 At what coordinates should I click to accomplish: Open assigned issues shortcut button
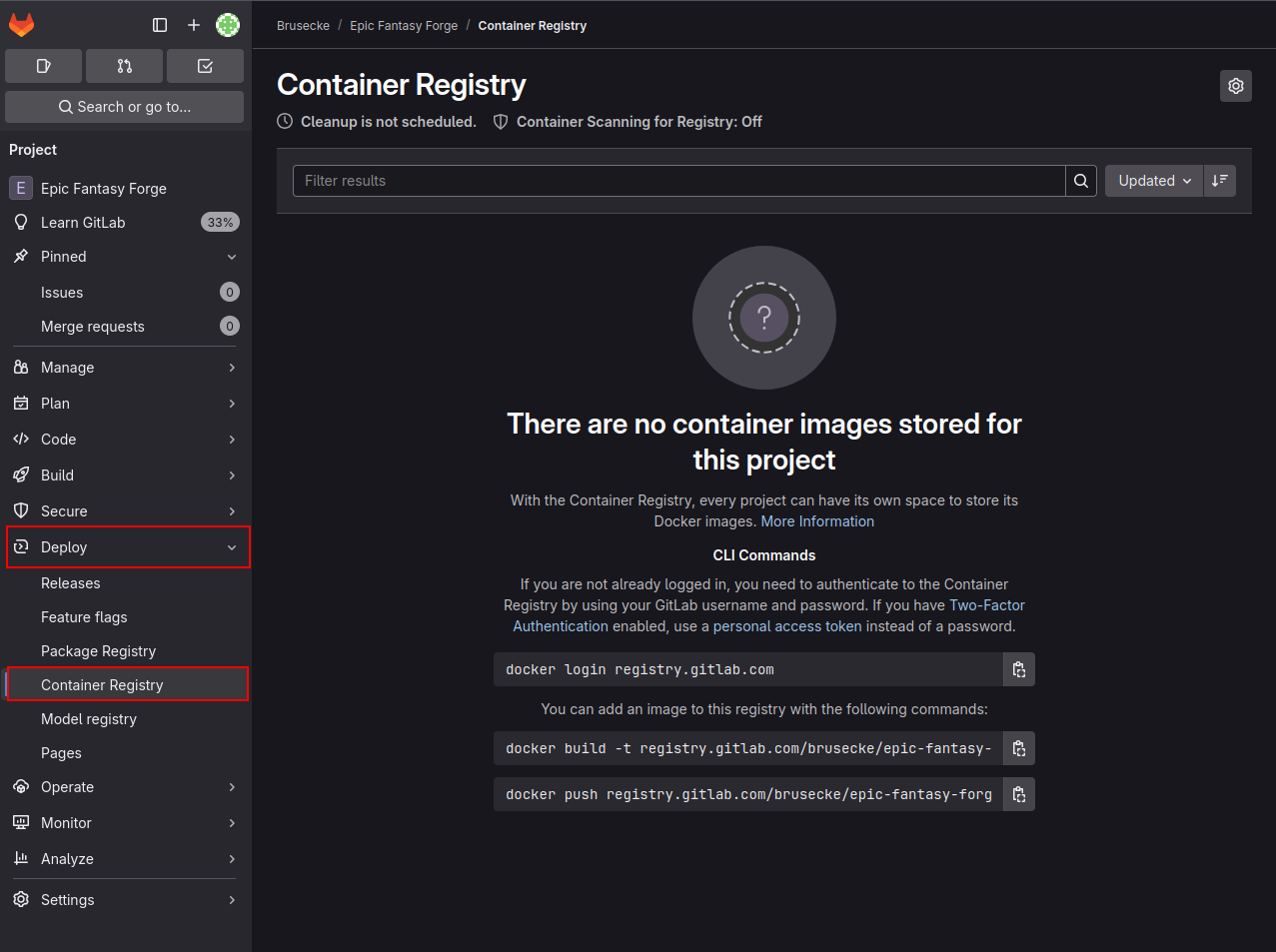click(44, 66)
